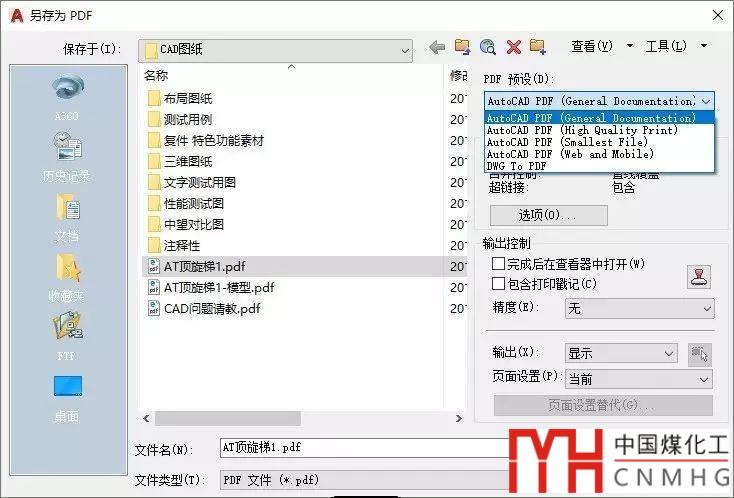Select DWG To PDF preset
This screenshot has height=498, width=734.
coord(600,166)
